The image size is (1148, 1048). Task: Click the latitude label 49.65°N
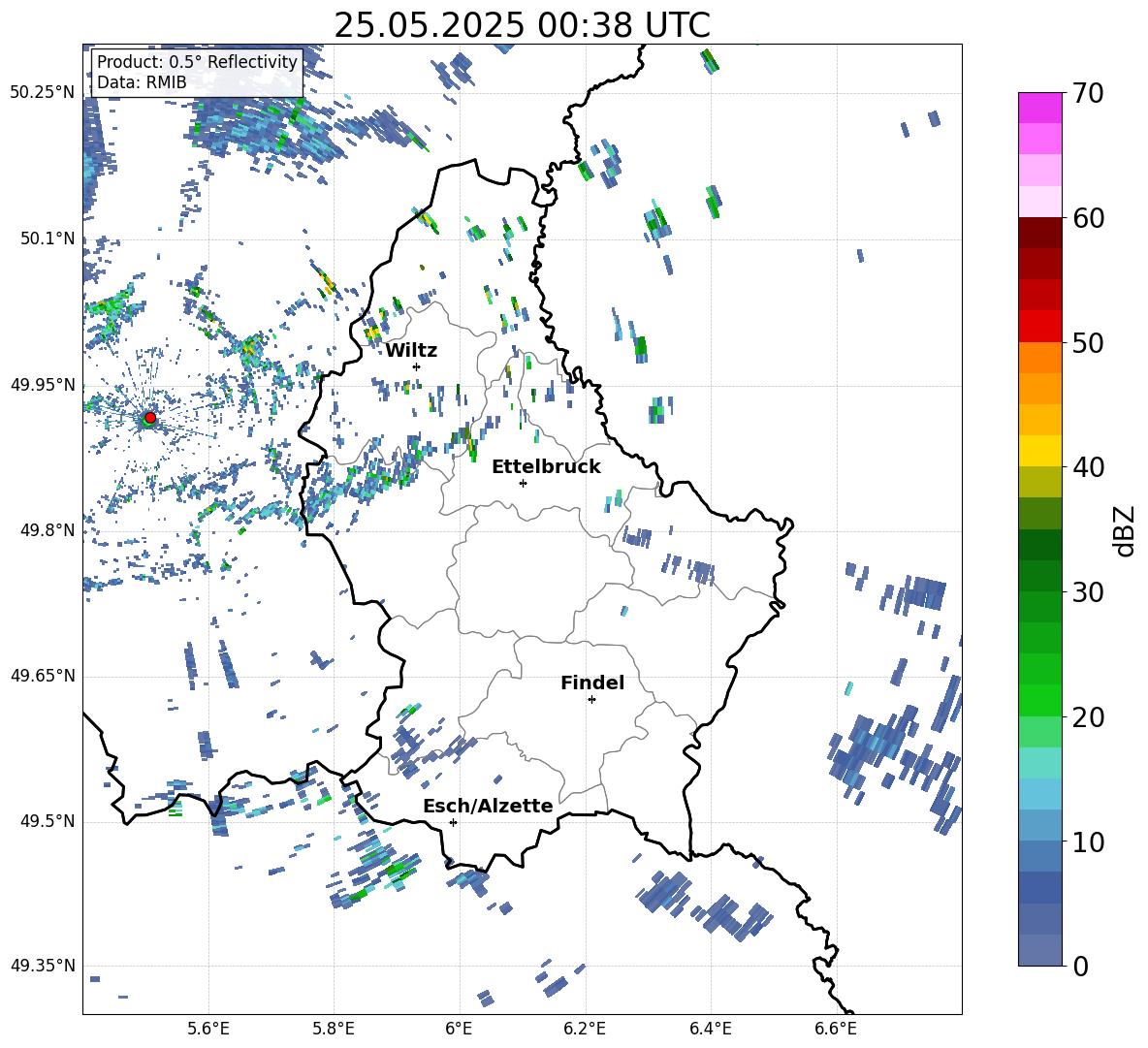[43, 676]
